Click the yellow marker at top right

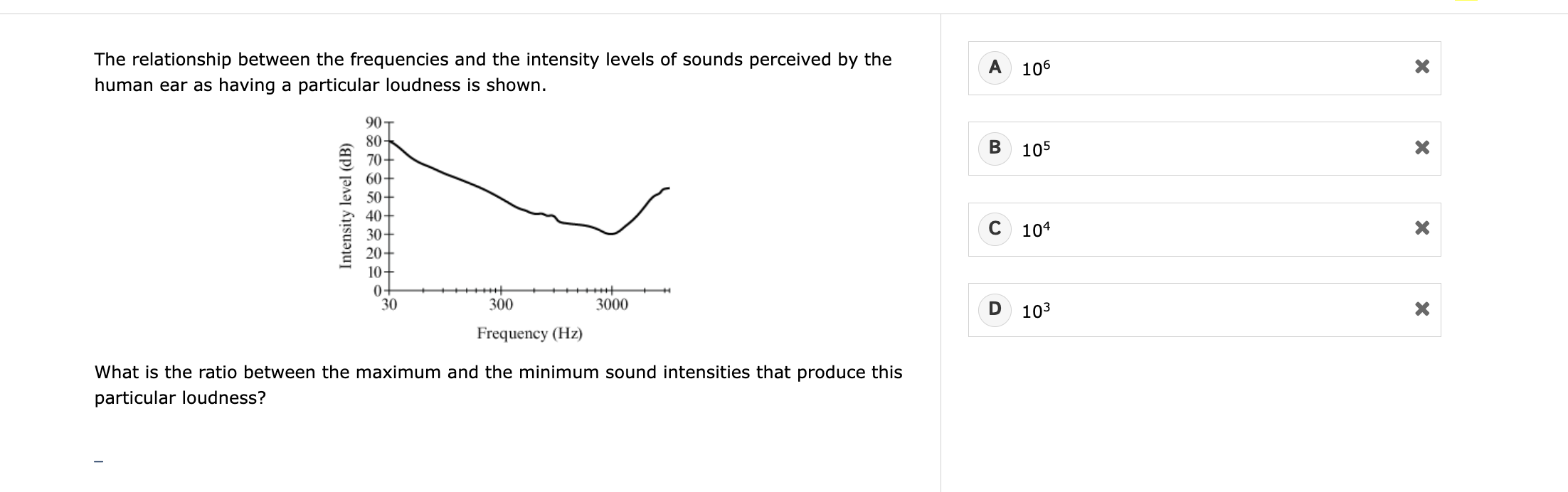1466,1
